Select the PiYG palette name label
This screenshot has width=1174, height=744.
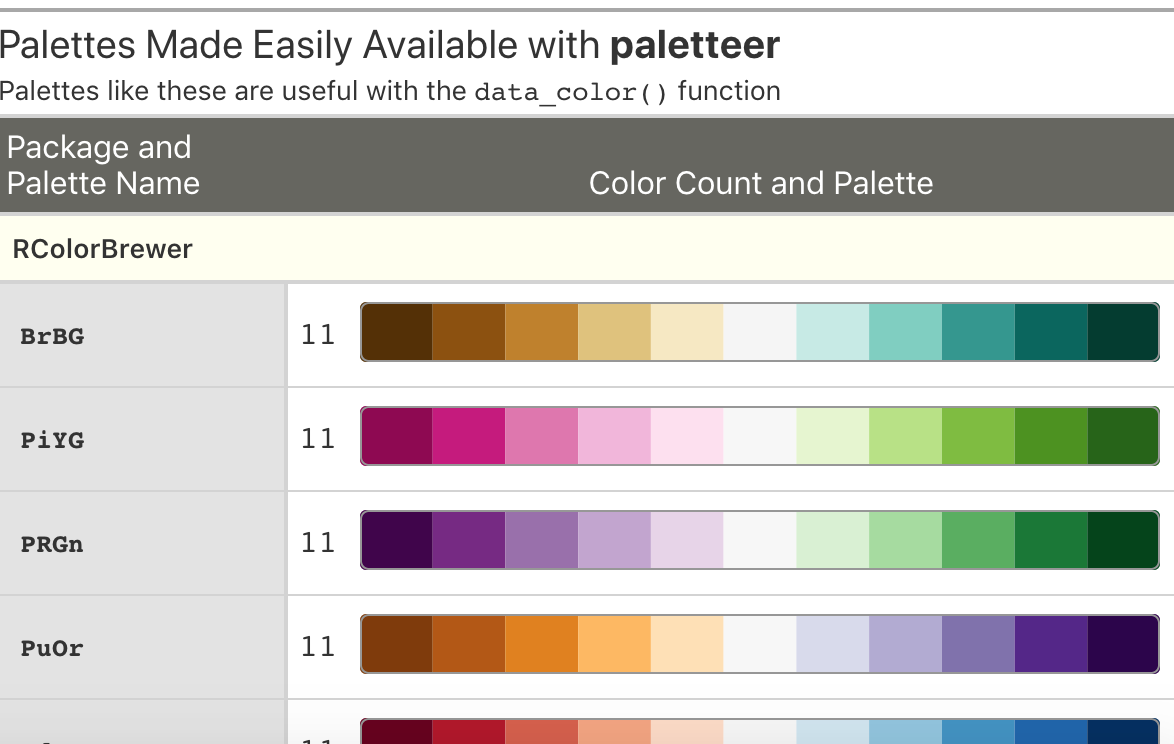(52, 440)
